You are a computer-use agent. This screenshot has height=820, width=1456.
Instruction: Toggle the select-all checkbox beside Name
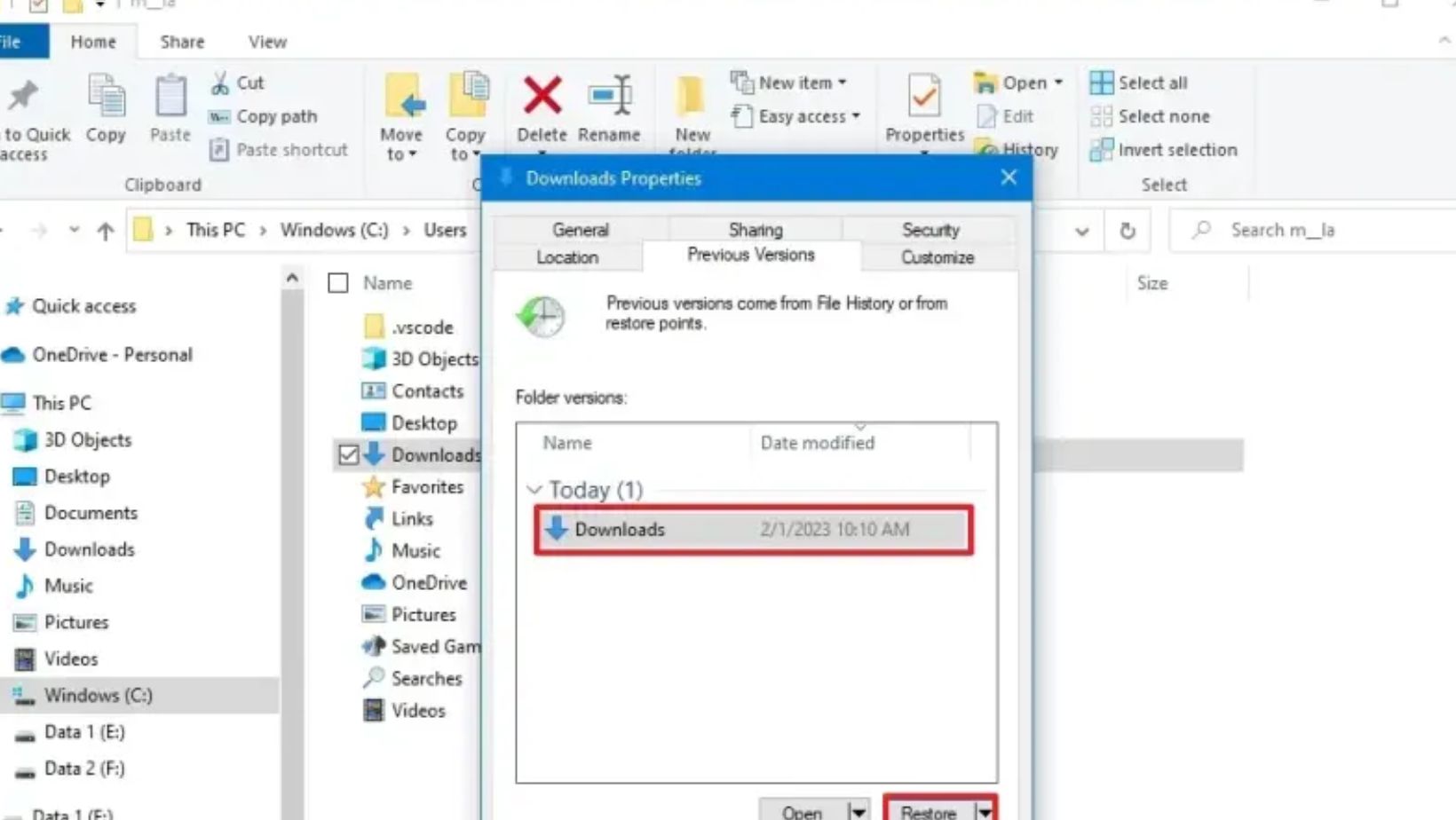pyautogui.click(x=338, y=283)
